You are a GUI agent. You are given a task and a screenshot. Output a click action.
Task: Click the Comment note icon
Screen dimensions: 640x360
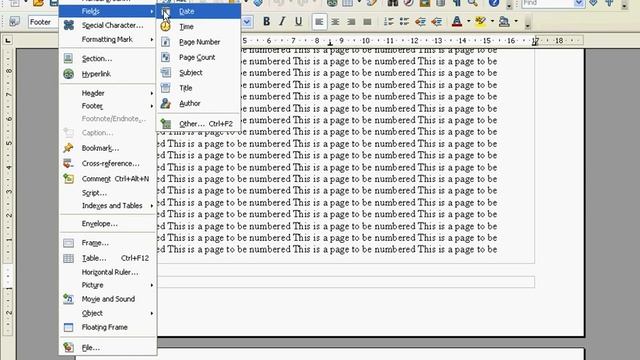coord(69,179)
